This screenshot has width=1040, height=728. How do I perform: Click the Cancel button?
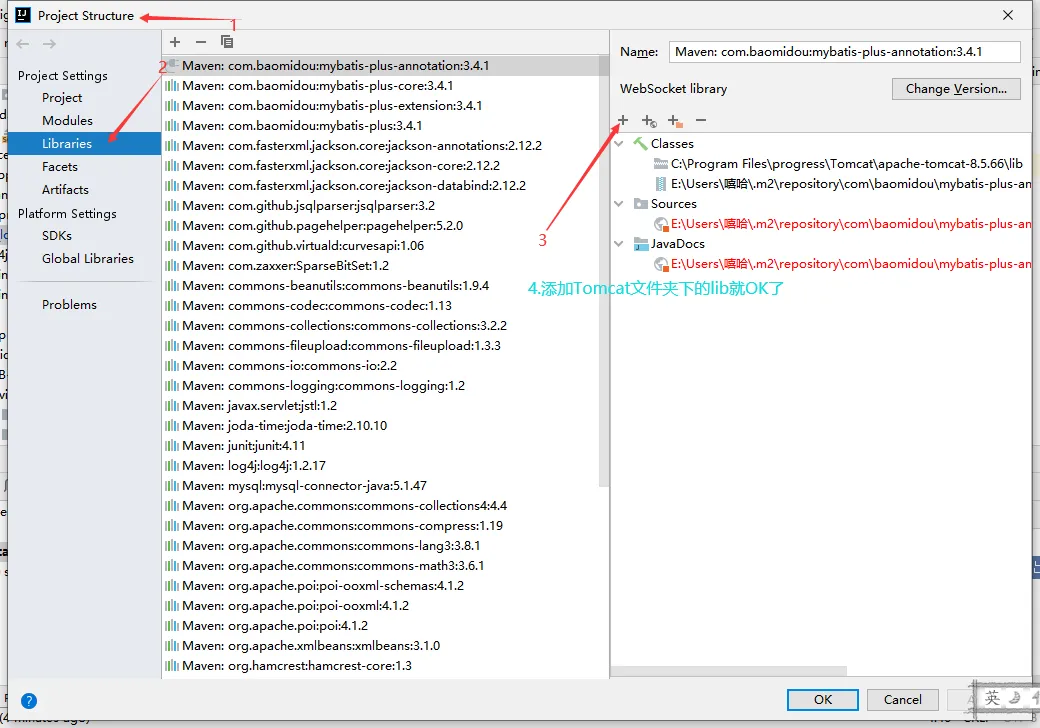(902, 699)
